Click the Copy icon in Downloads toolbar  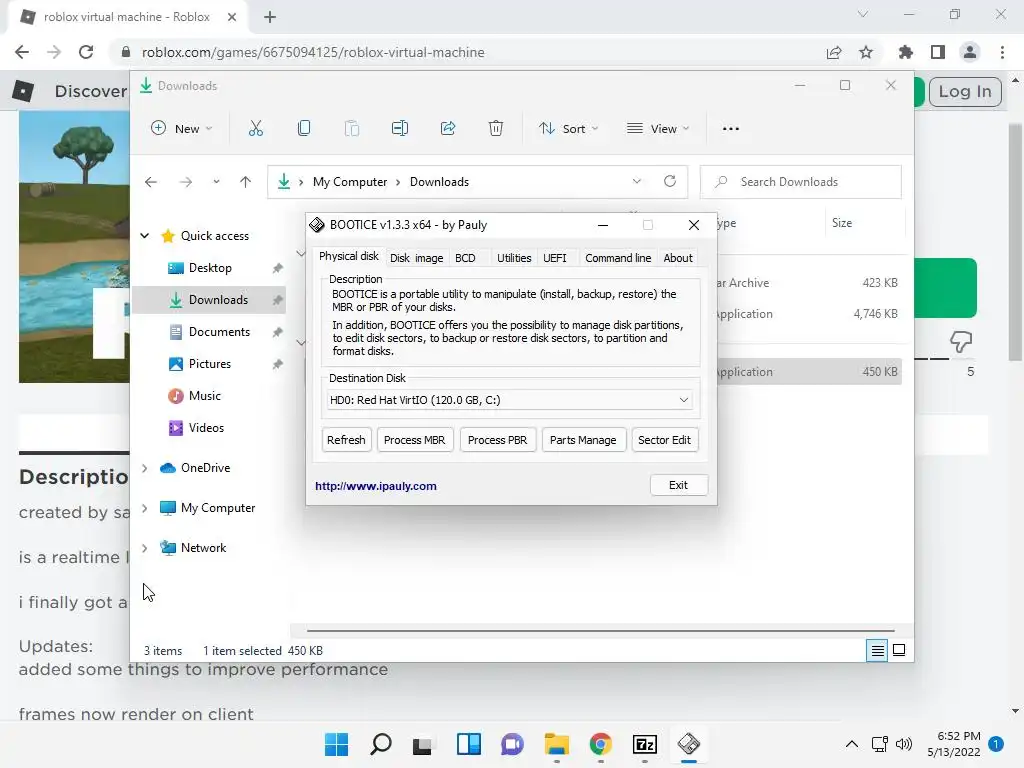tap(304, 129)
